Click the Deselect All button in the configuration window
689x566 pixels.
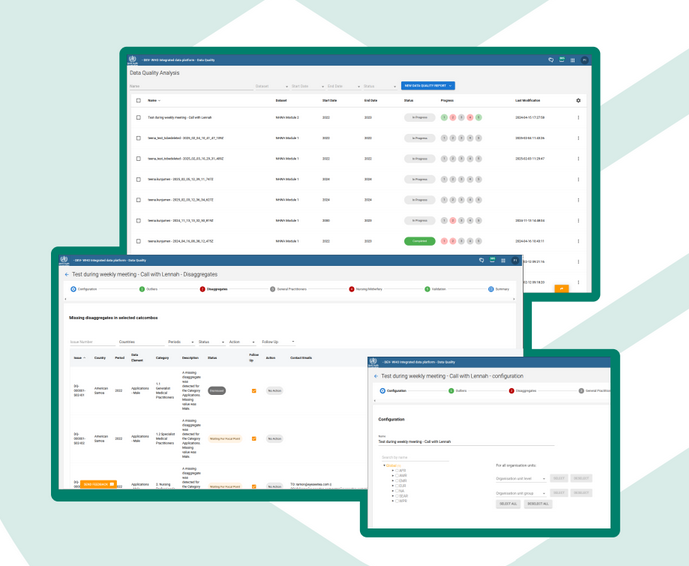(x=538, y=504)
